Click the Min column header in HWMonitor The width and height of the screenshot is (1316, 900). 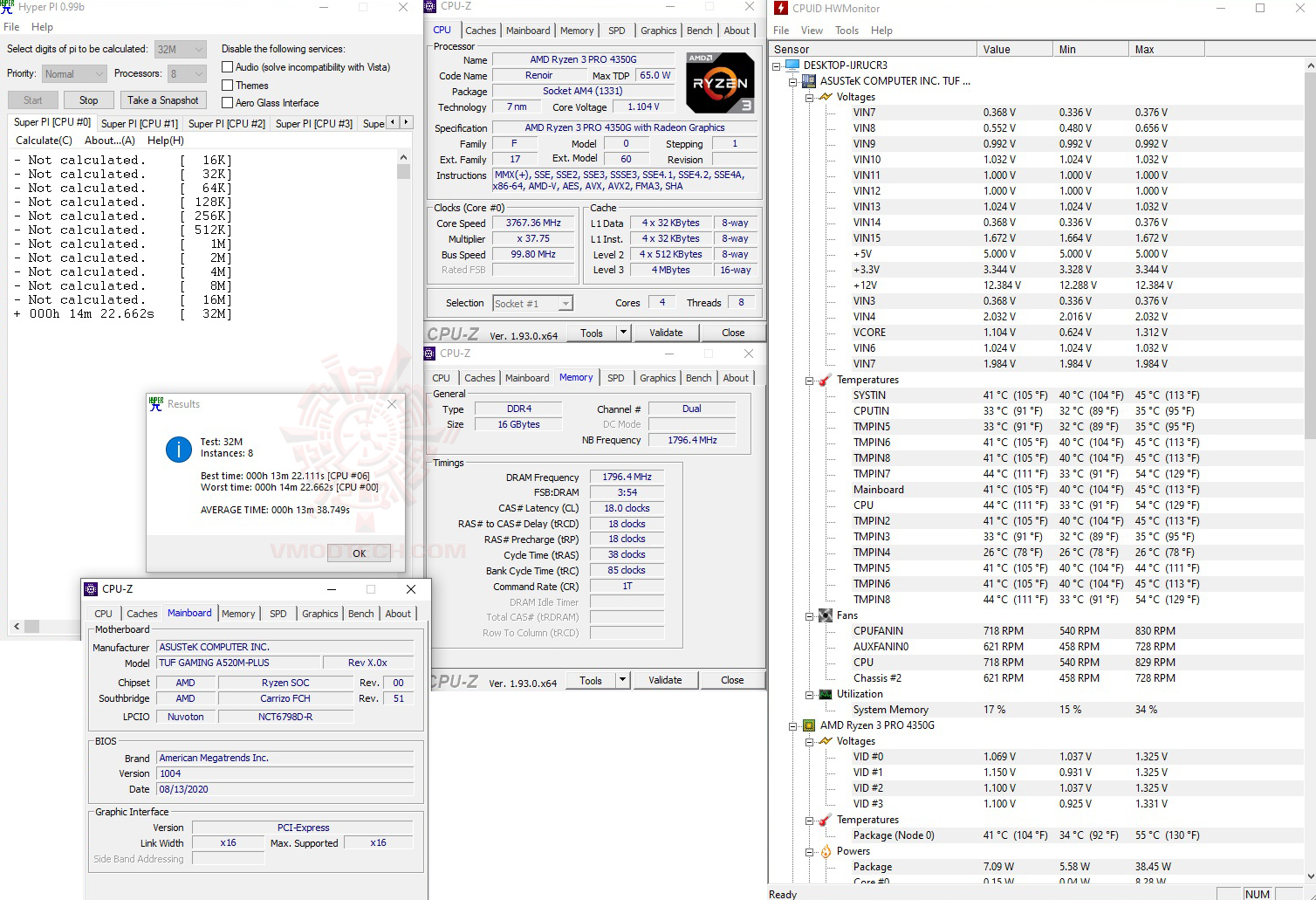(1091, 50)
